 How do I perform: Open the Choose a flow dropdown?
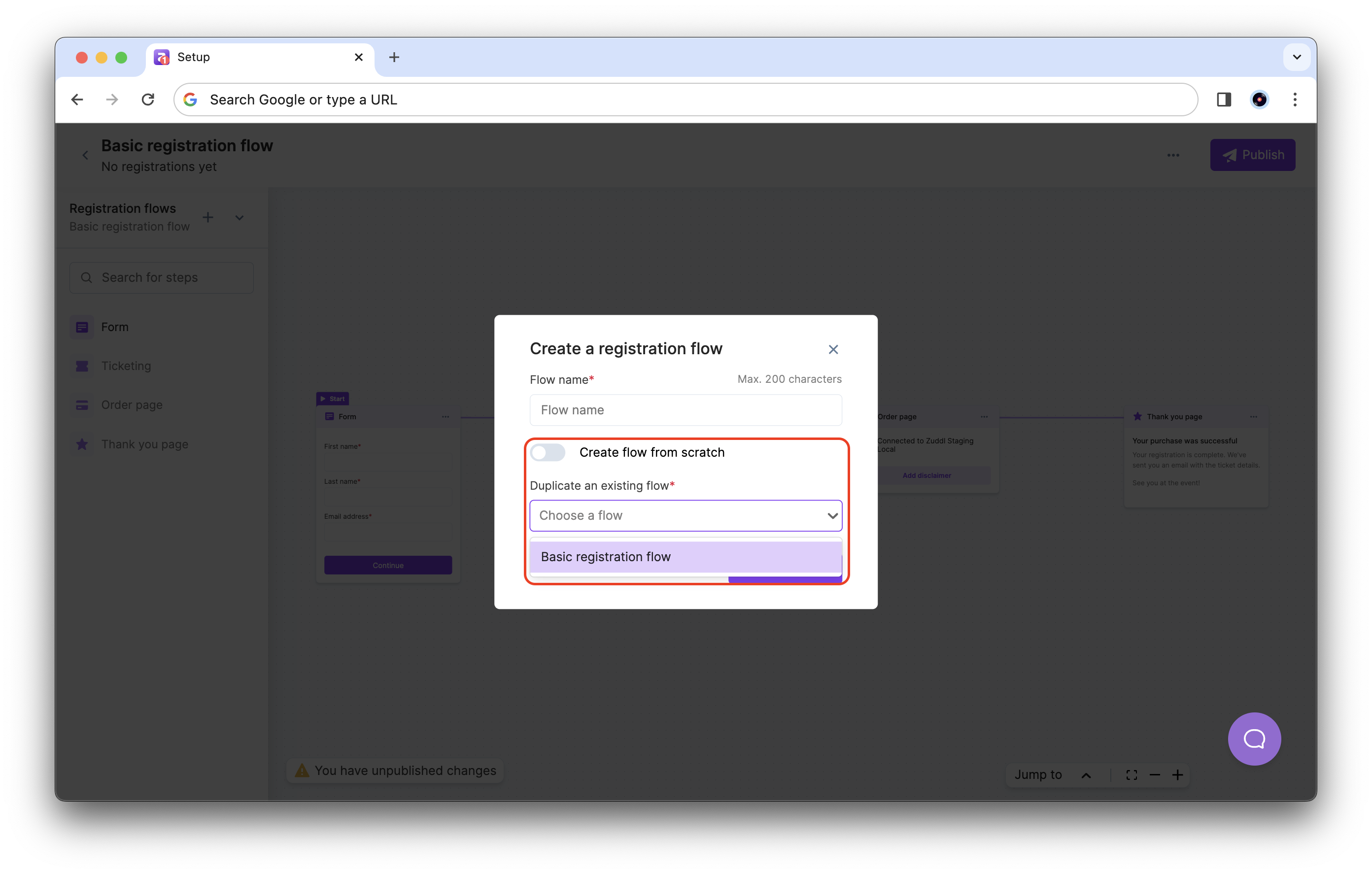(x=686, y=516)
